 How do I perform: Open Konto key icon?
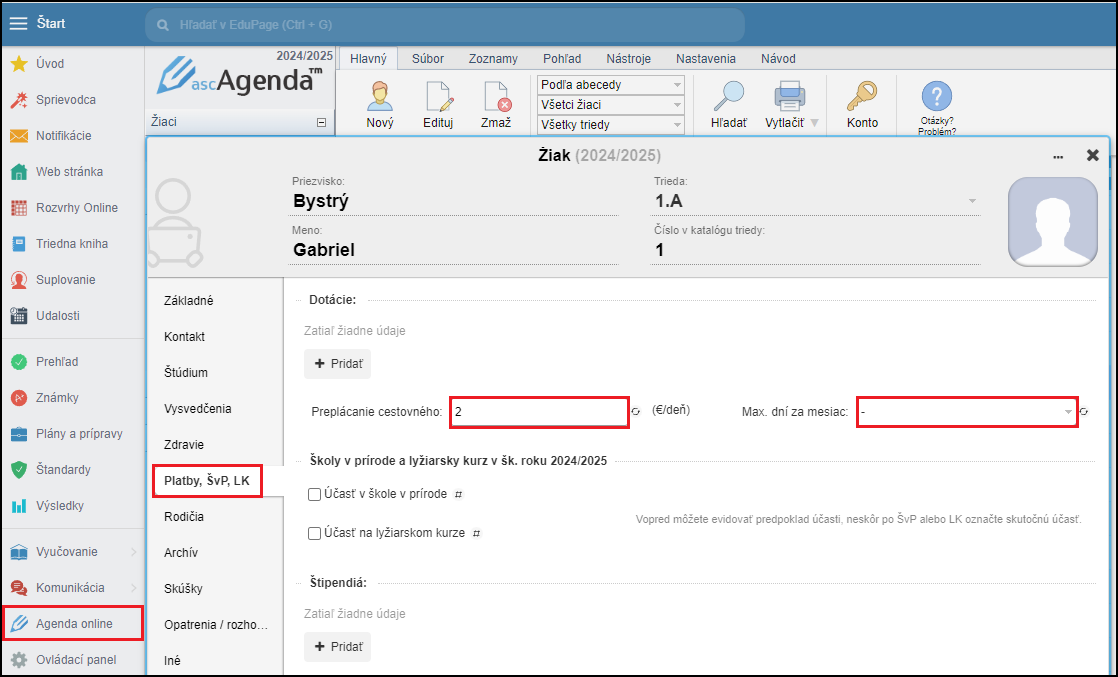coord(862,96)
